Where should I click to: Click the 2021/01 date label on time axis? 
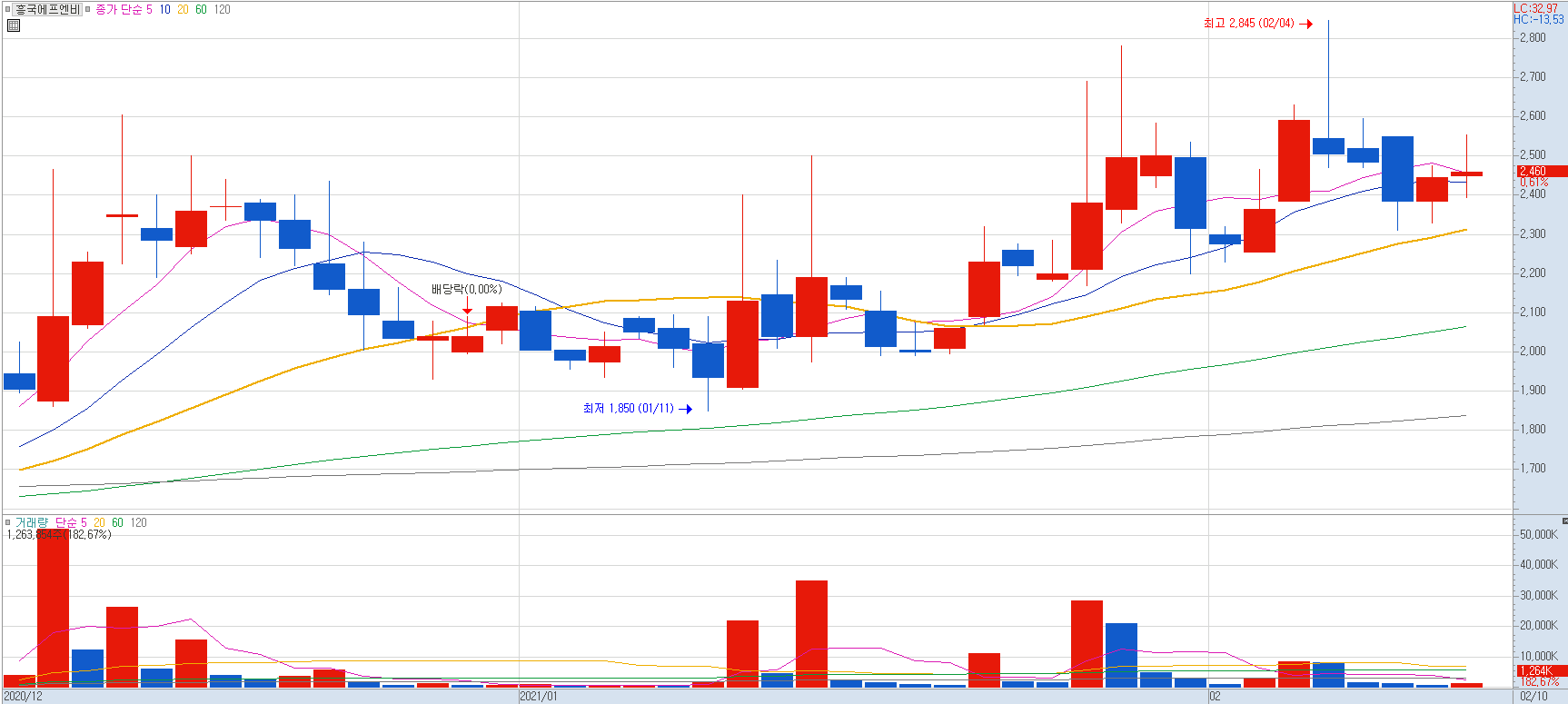pos(538,697)
